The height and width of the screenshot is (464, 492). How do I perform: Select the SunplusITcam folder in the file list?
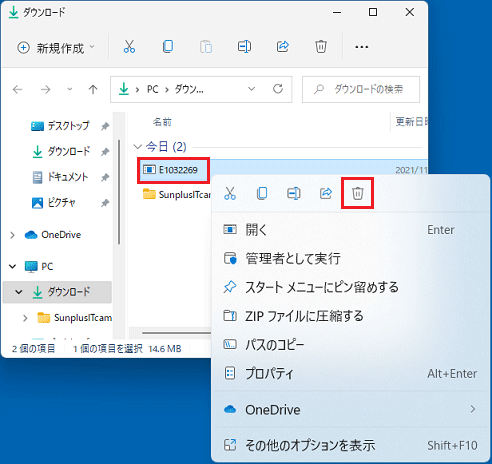click(177, 195)
